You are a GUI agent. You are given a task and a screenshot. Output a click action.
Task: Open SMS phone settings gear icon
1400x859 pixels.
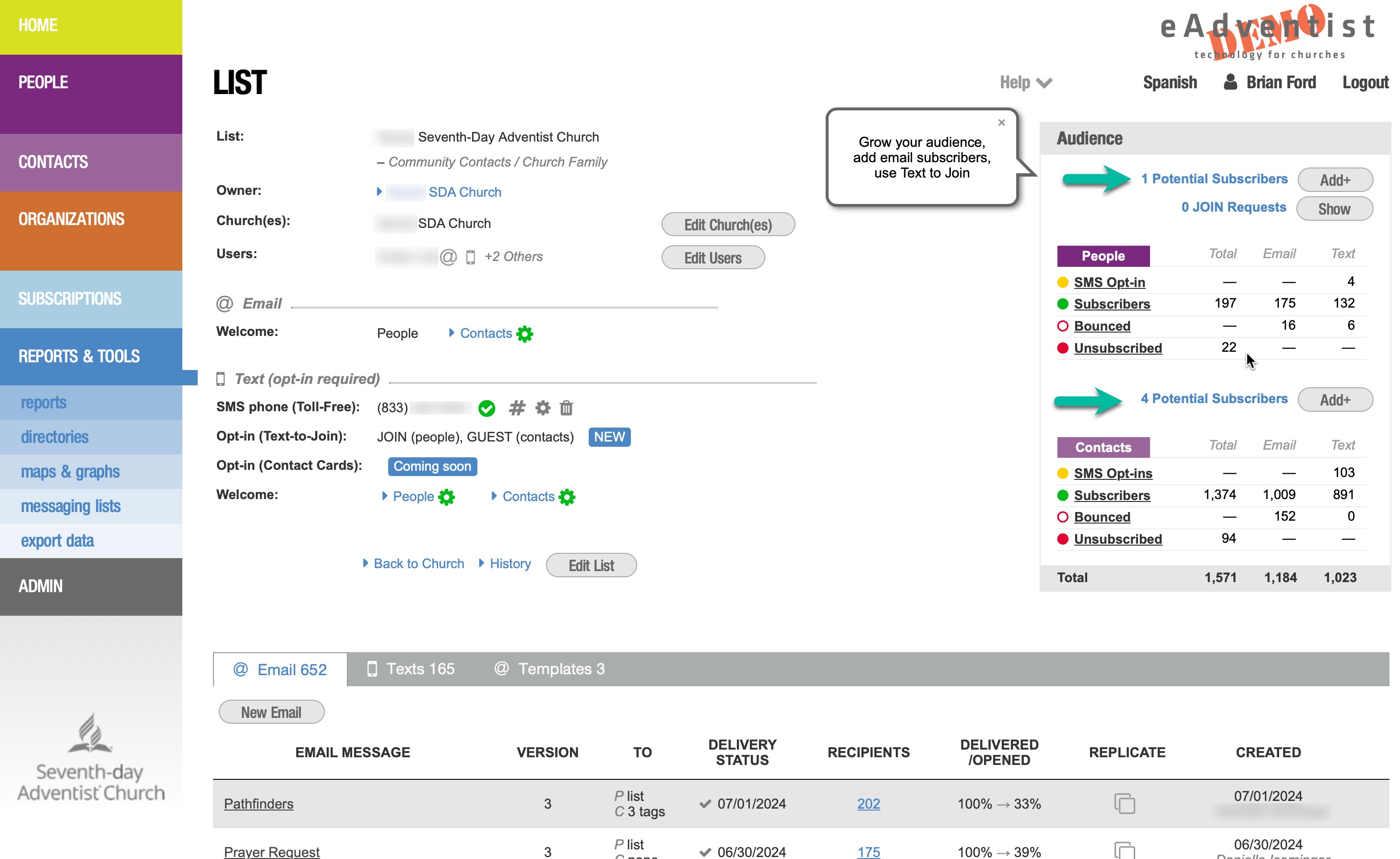pyautogui.click(x=543, y=408)
